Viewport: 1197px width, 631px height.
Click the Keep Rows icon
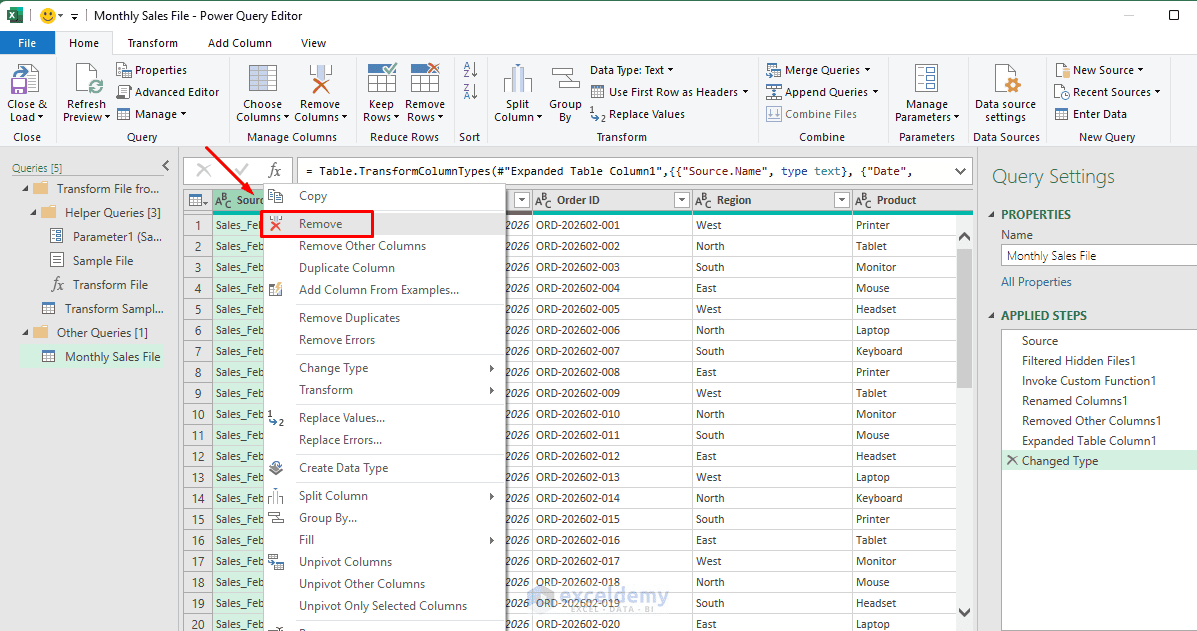pyautogui.click(x=382, y=79)
